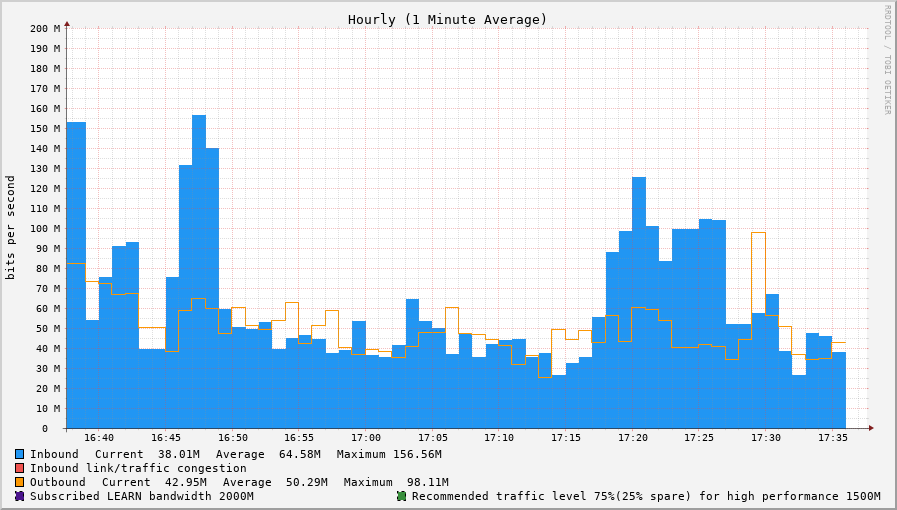Click the RRDTOOL / TOBI OETIKER watermark
Screen dimensions: 897x510
point(886,60)
